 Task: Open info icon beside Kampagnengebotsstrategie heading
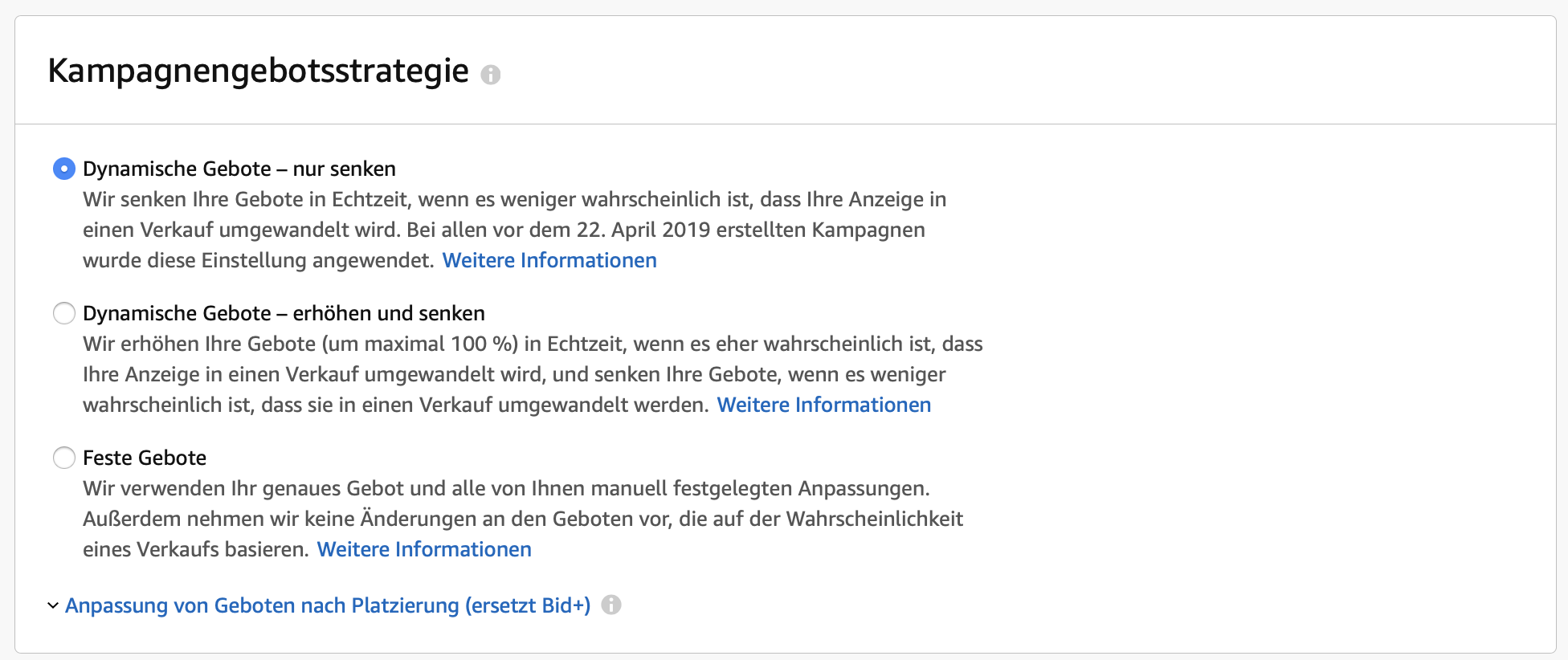click(490, 75)
